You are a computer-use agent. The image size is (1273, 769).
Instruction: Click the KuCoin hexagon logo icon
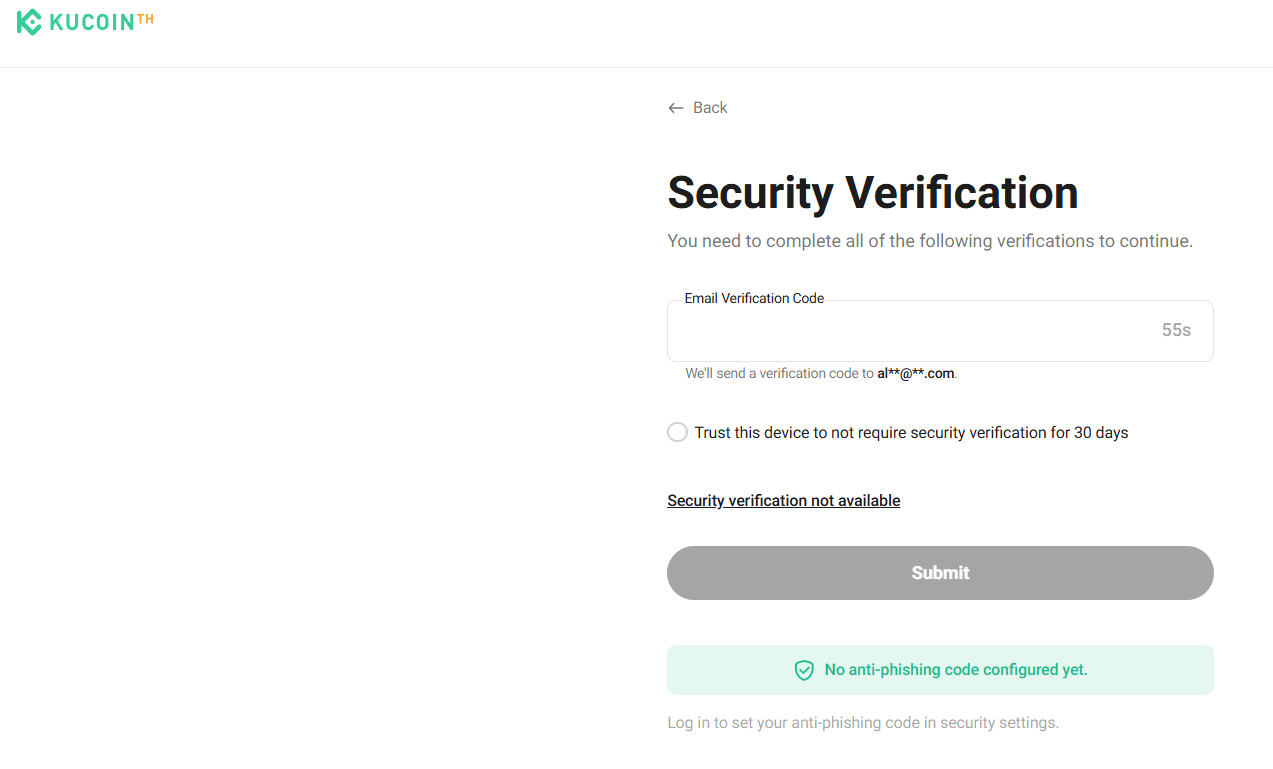tap(30, 22)
